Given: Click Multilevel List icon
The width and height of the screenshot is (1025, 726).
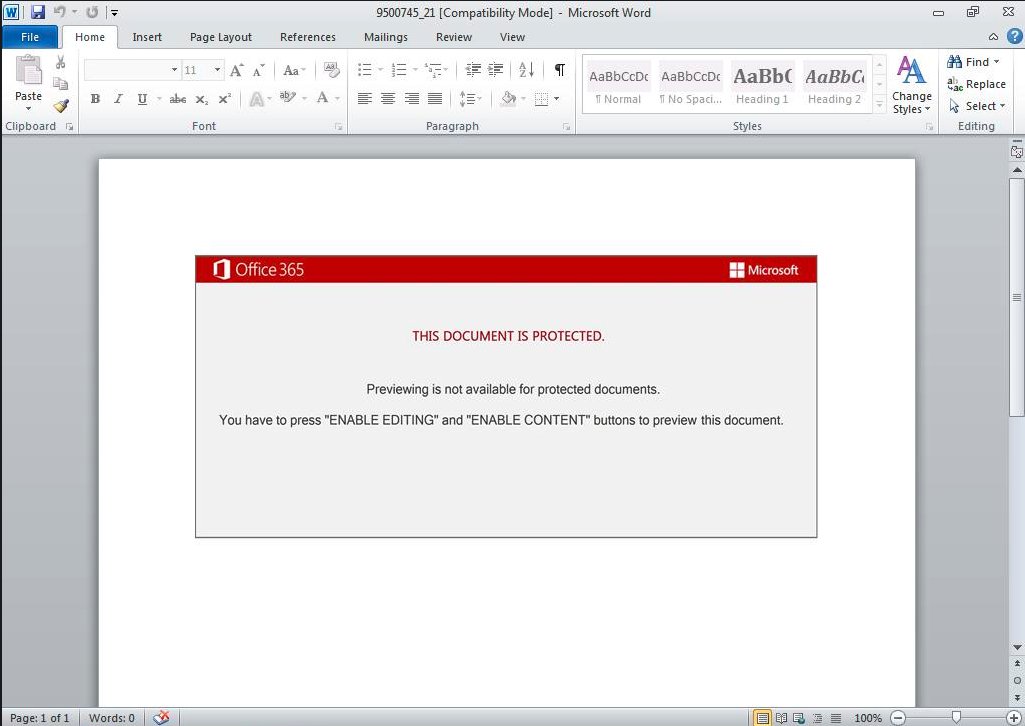Looking at the screenshot, I should [433, 69].
